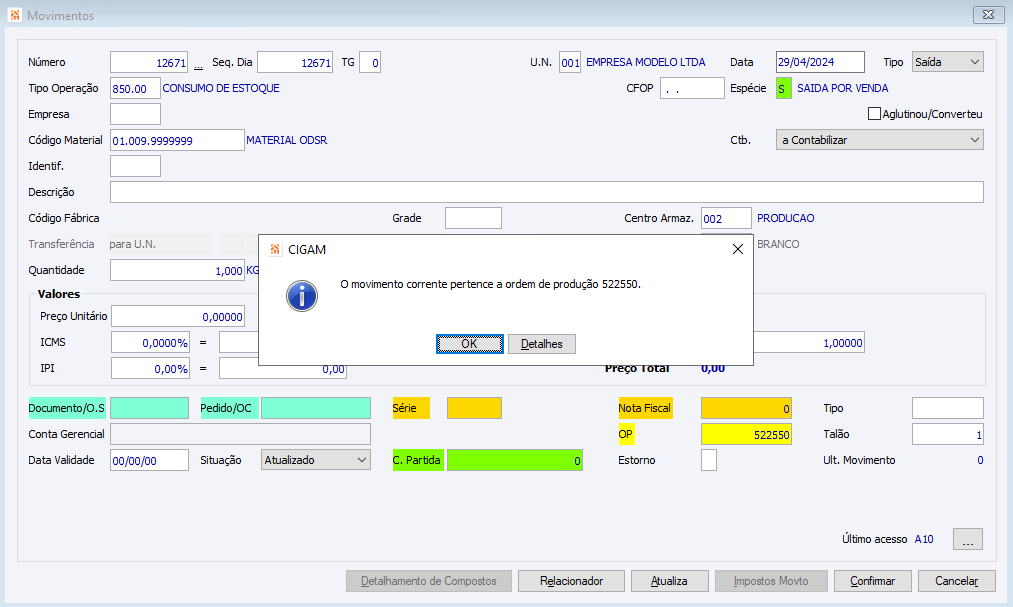The image size is (1013, 607).
Task: Click the green C. Partida field
Action: tap(515, 460)
